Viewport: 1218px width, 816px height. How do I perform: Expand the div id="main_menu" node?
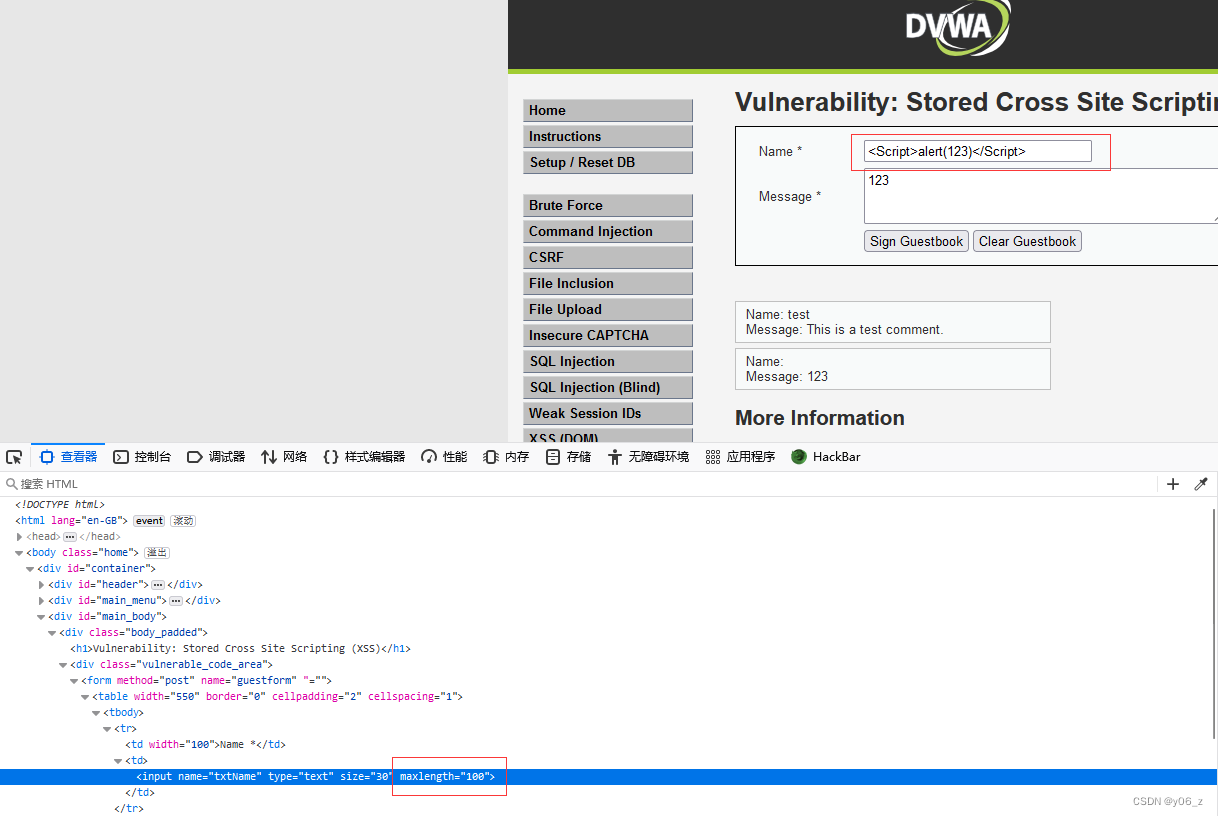point(42,601)
